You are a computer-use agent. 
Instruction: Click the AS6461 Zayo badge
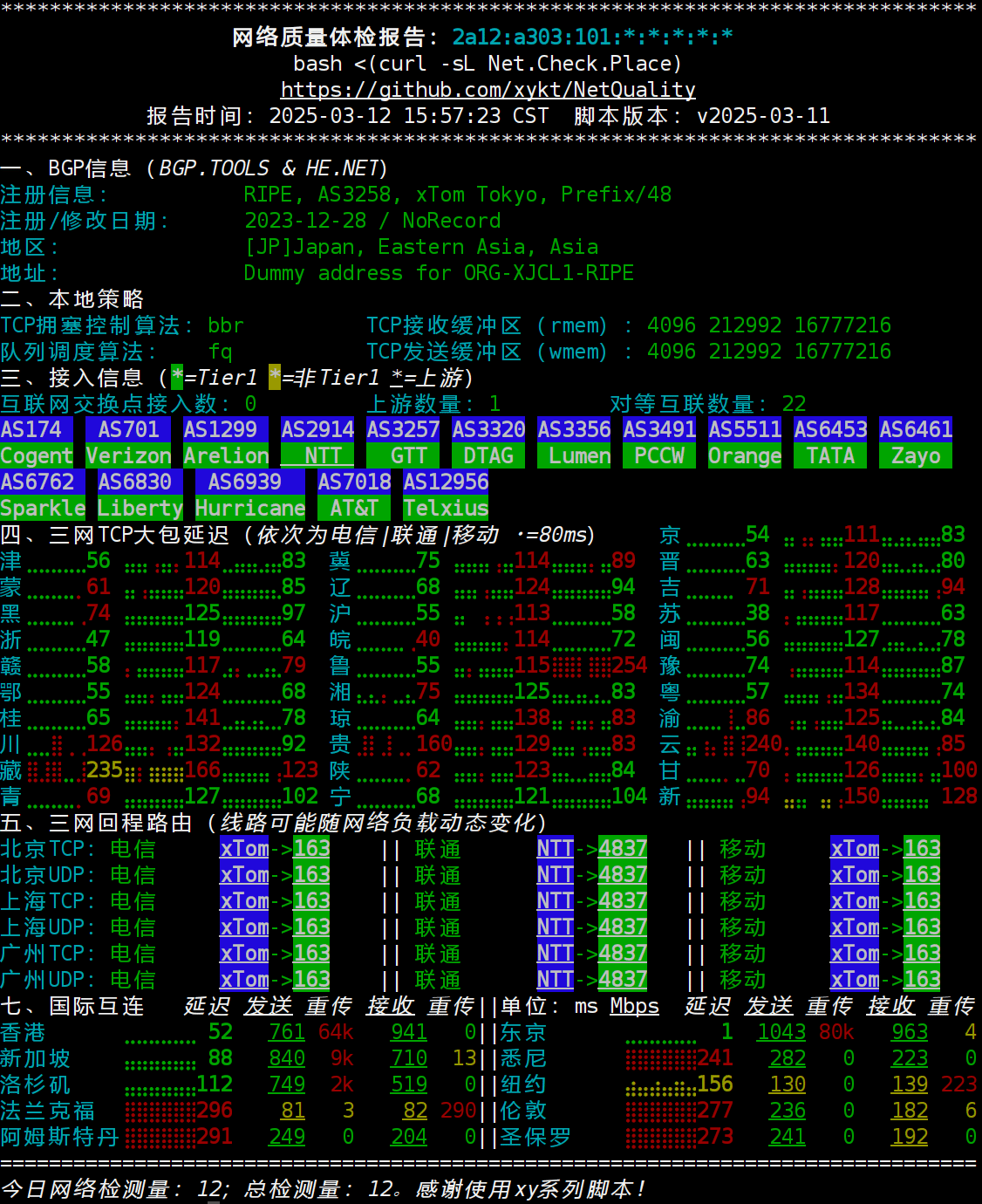(915, 442)
